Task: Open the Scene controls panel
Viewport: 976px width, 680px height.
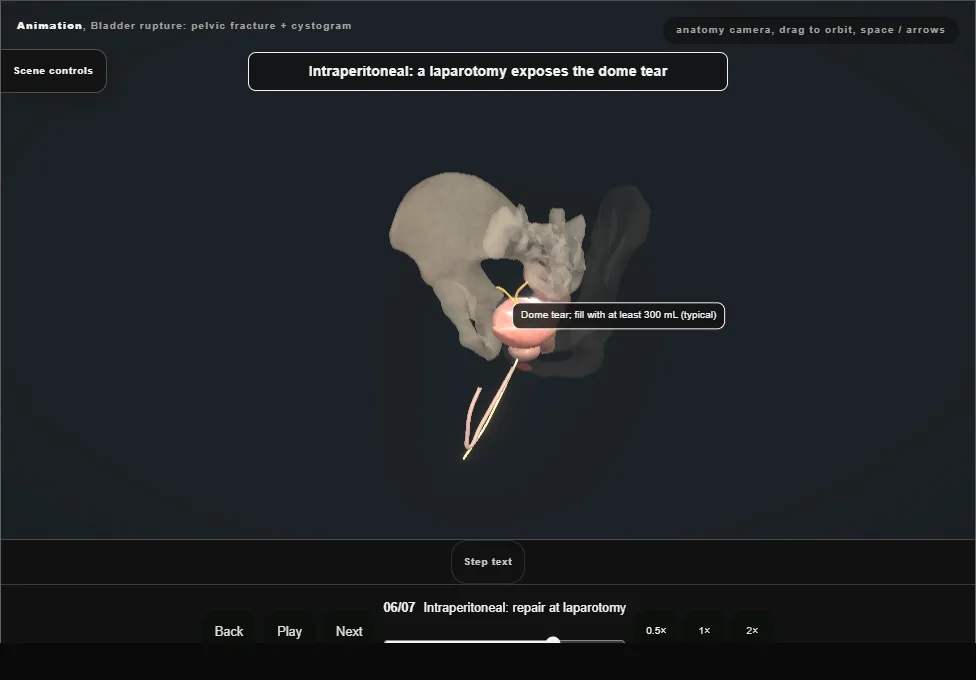Action: click(x=54, y=71)
